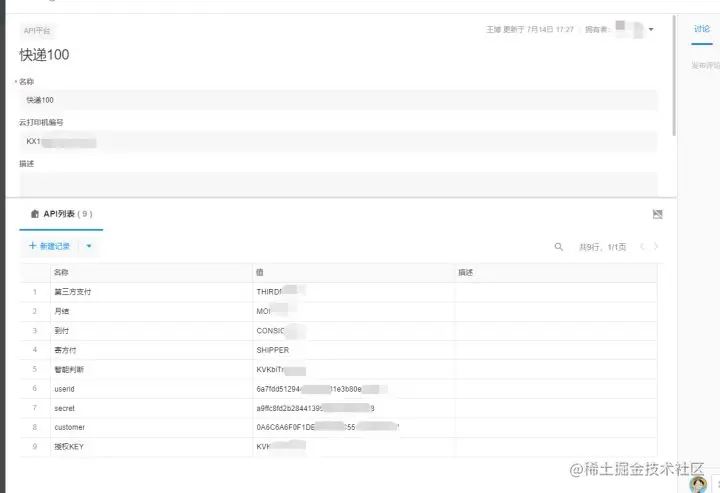The height and width of the screenshot is (493, 720).
Task: Click value cell starting with CONSIG
Action: [354, 331]
